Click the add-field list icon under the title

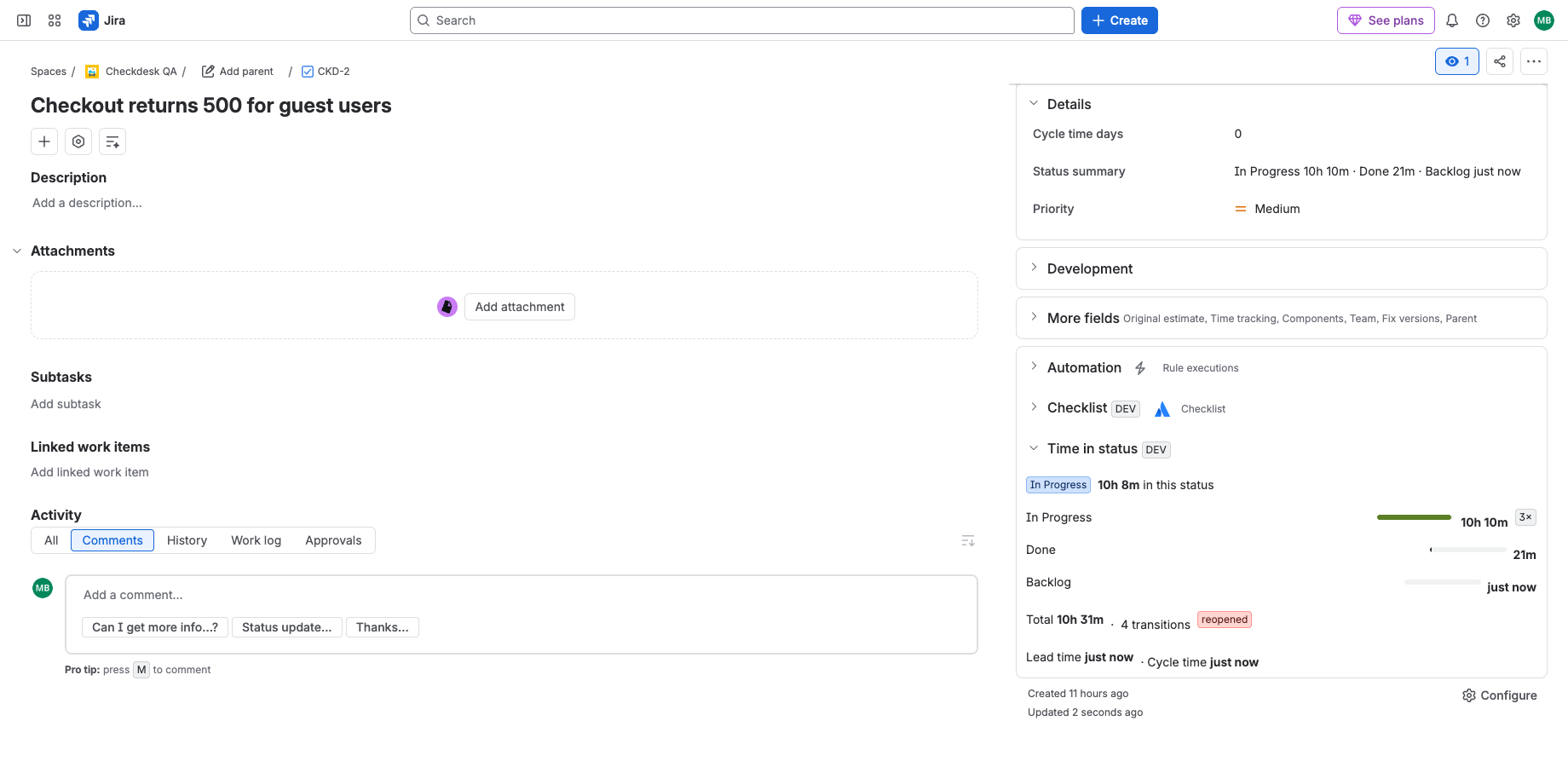[x=112, y=141]
